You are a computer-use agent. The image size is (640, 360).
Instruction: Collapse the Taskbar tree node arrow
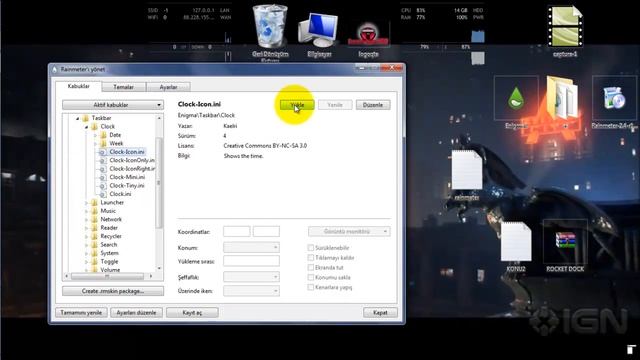[78, 118]
